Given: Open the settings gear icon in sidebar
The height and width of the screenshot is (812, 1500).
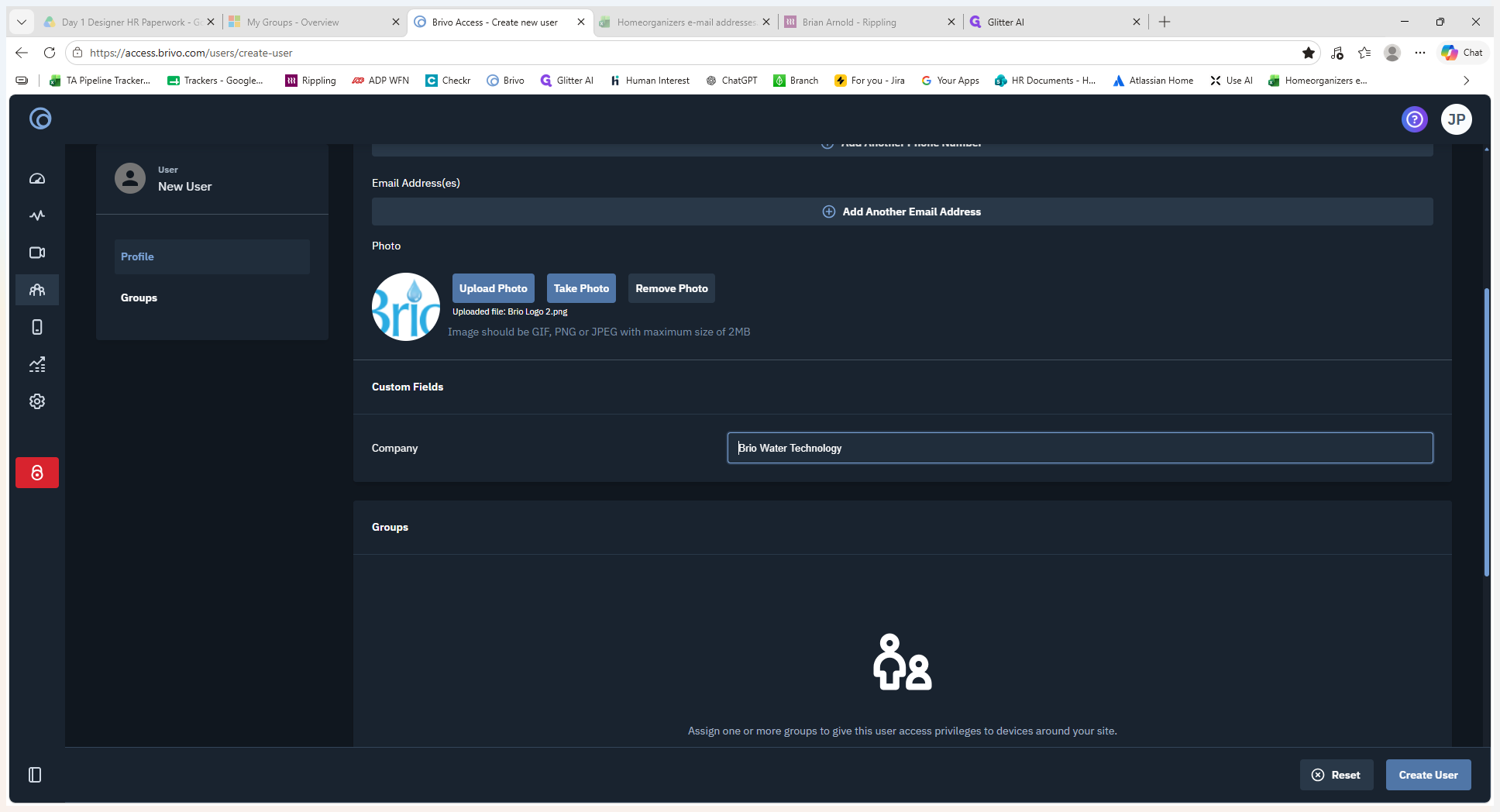Looking at the screenshot, I should click(37, 401).
